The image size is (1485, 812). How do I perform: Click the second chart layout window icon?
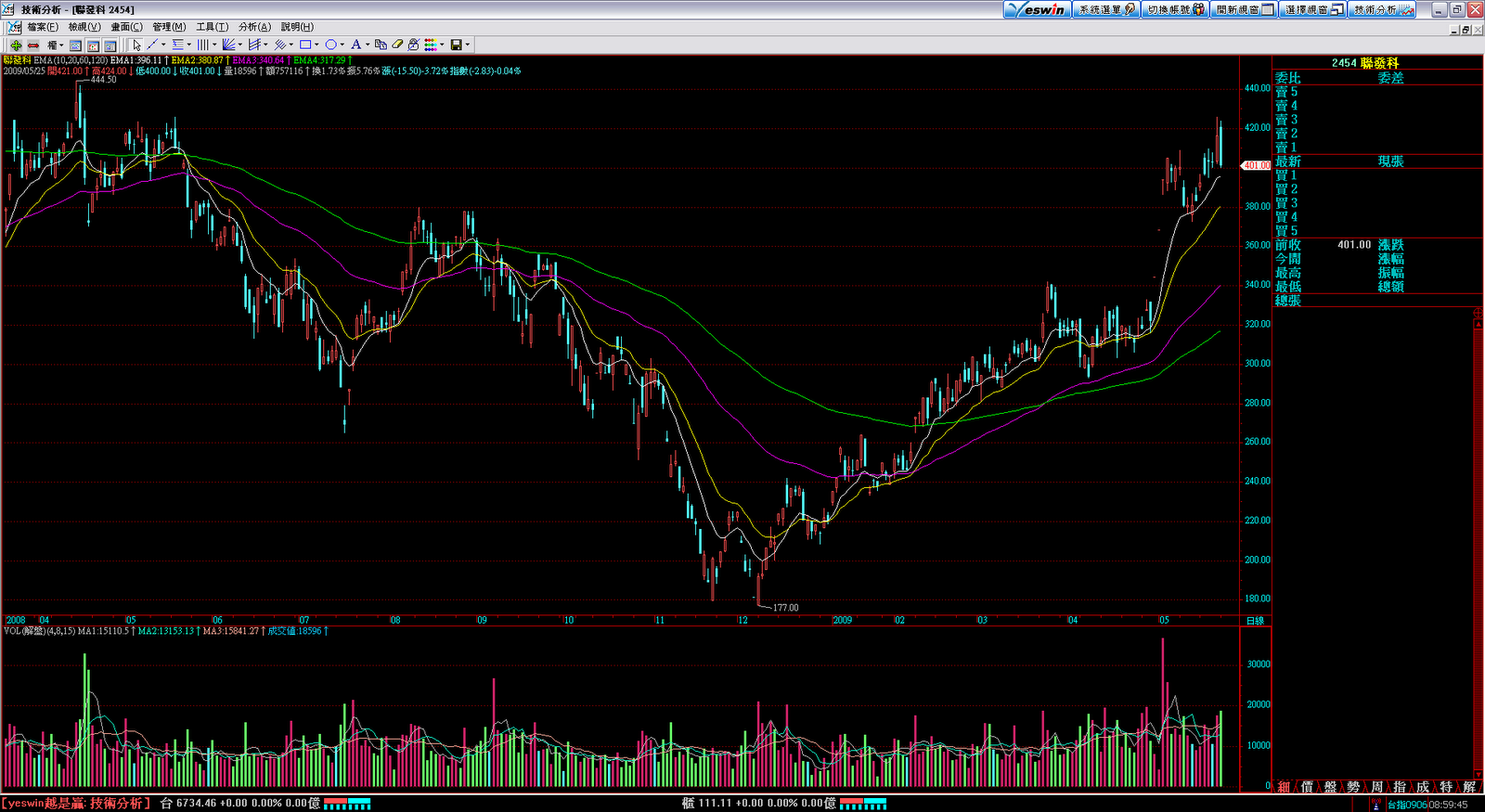point(93,45)
